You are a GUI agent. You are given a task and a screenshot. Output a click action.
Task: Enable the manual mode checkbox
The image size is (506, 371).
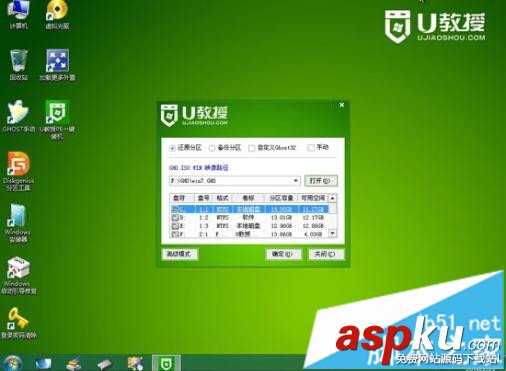[x=311, y=148]
